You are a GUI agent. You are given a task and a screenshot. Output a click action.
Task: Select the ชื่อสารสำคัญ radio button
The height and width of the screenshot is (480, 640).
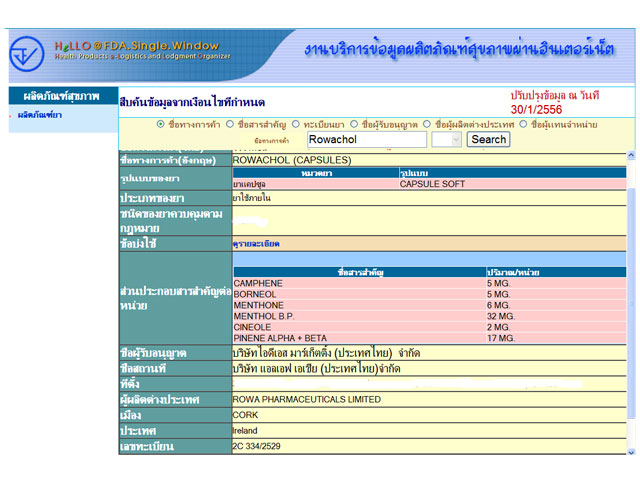[x=230, y=124]
